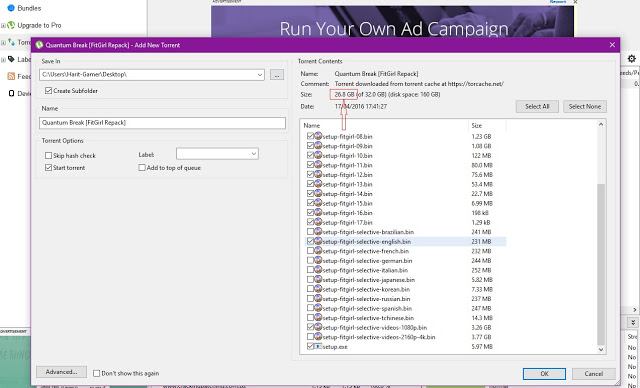Click the Feeds RSS icon in sidebar
The image size is (640, 388).
pos(11,76)
